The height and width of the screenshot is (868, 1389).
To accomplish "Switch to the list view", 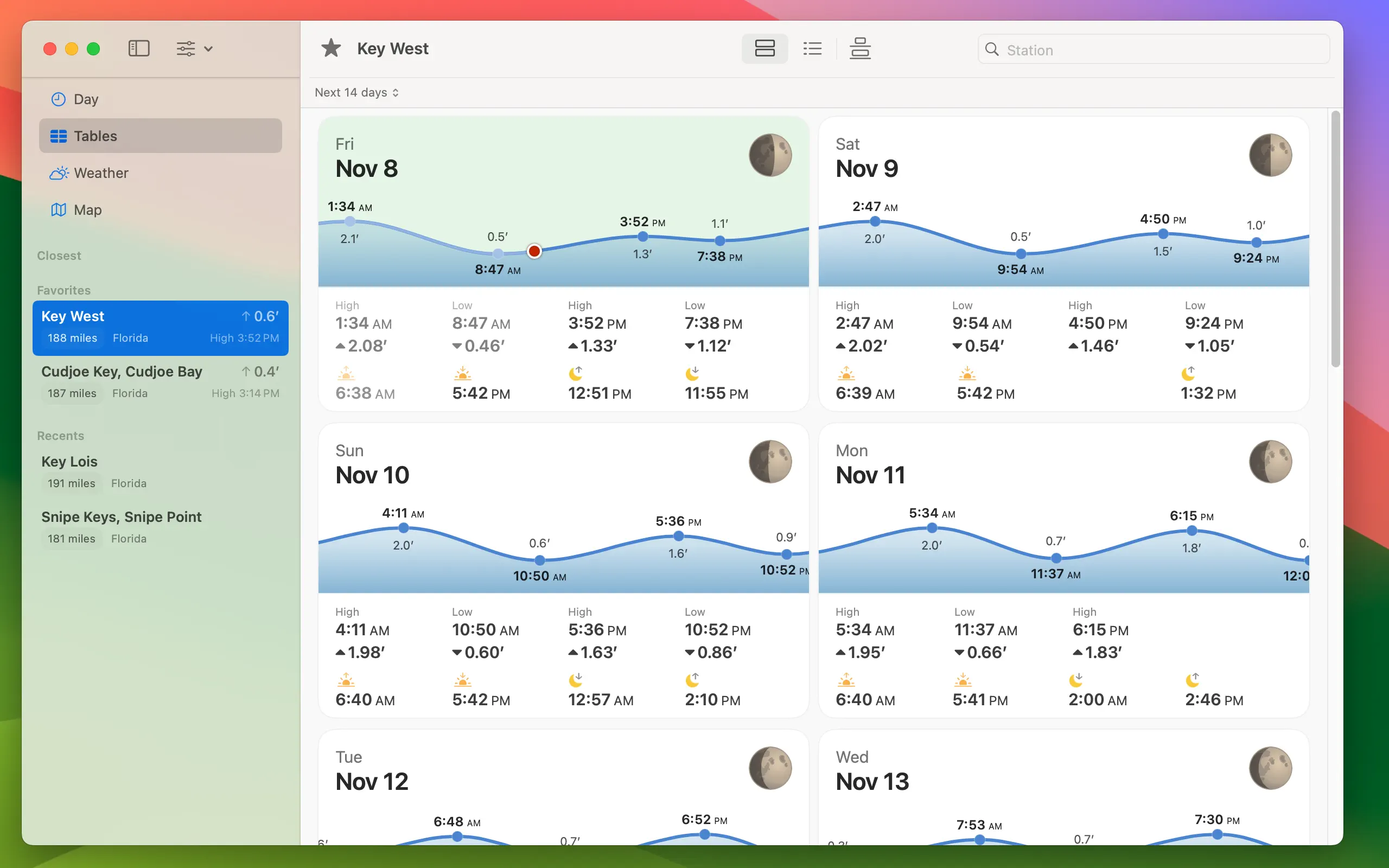I will coord(812,49).
